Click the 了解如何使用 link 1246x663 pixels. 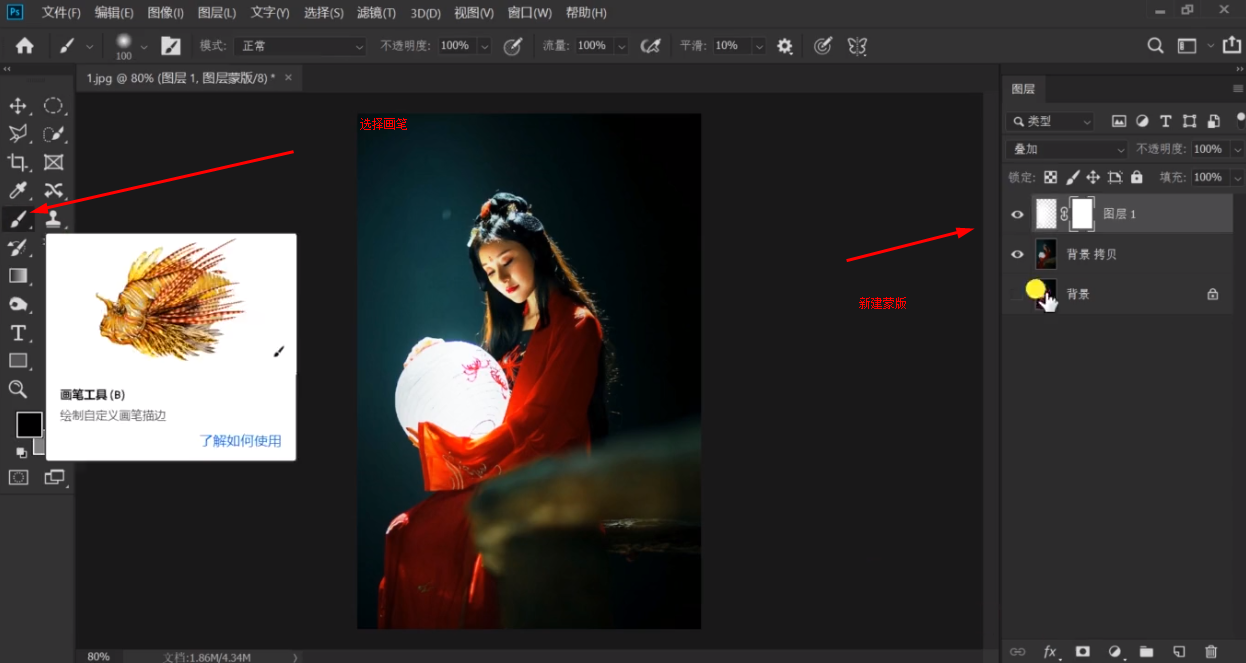[240, 441]
